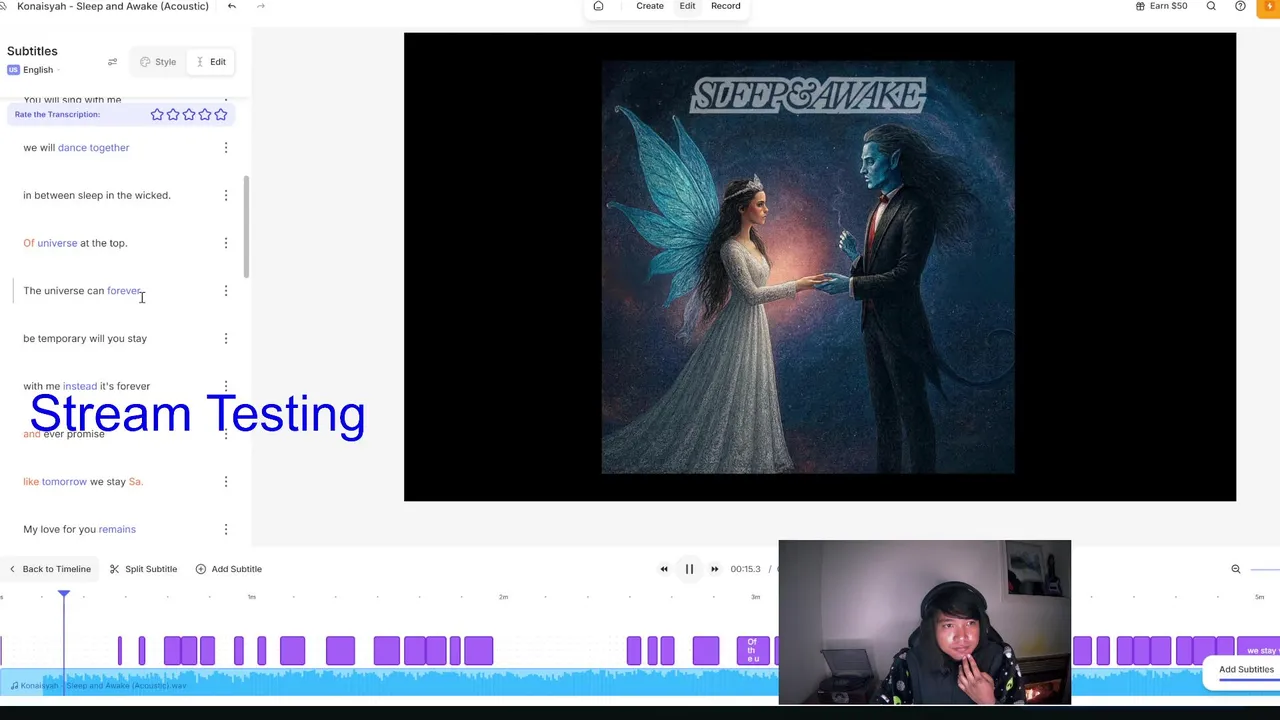
Task: Select subtitle 'The universe can forever'
Action: point(83,291)
